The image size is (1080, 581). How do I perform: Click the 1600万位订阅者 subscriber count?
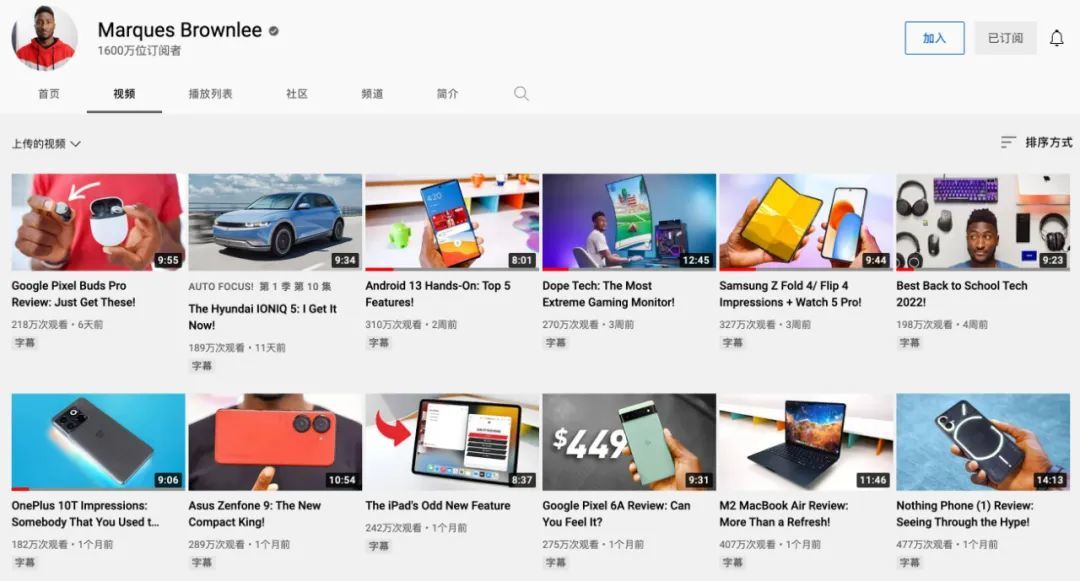139,51
